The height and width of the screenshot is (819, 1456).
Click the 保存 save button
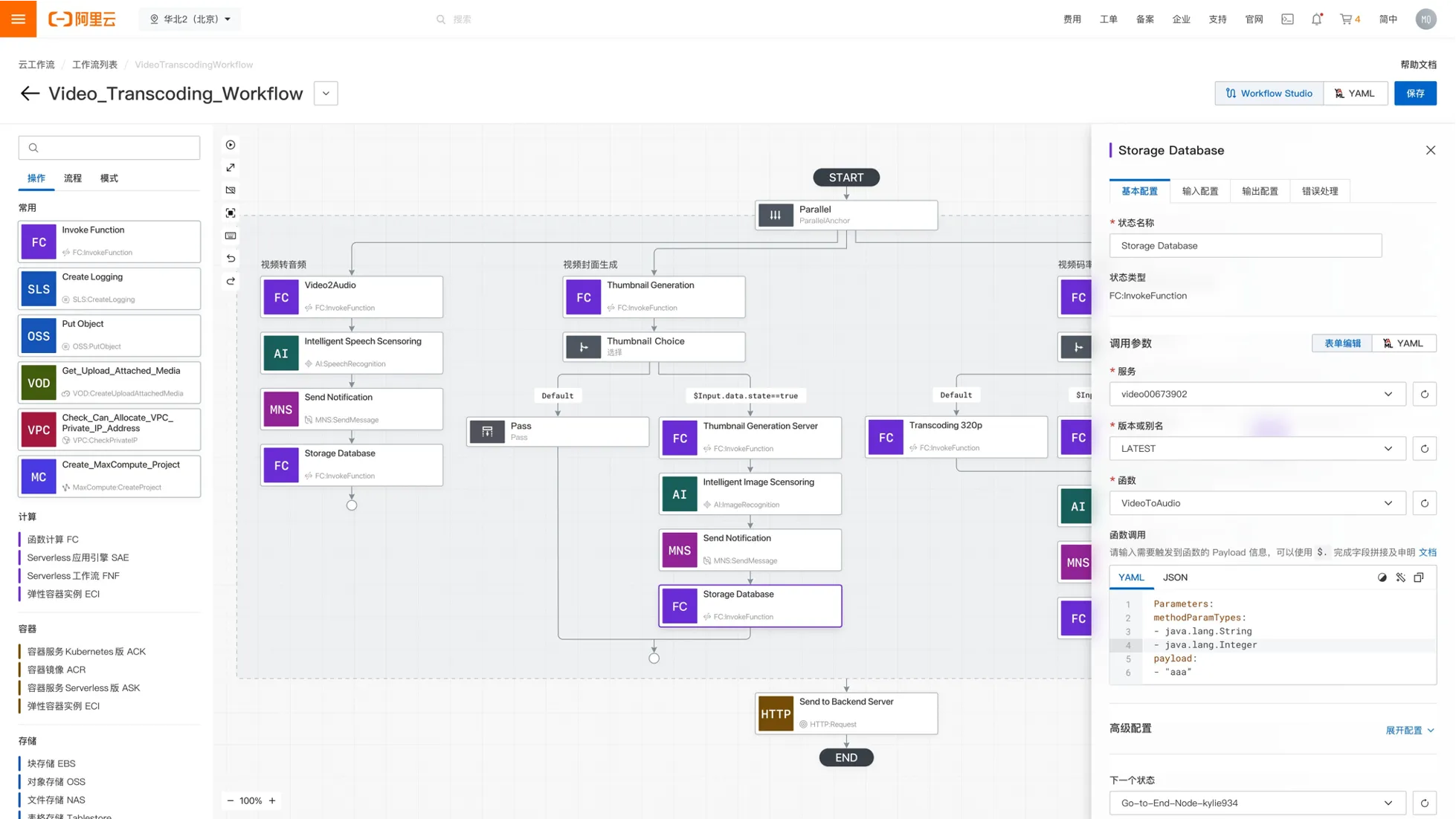point(1414,94)
